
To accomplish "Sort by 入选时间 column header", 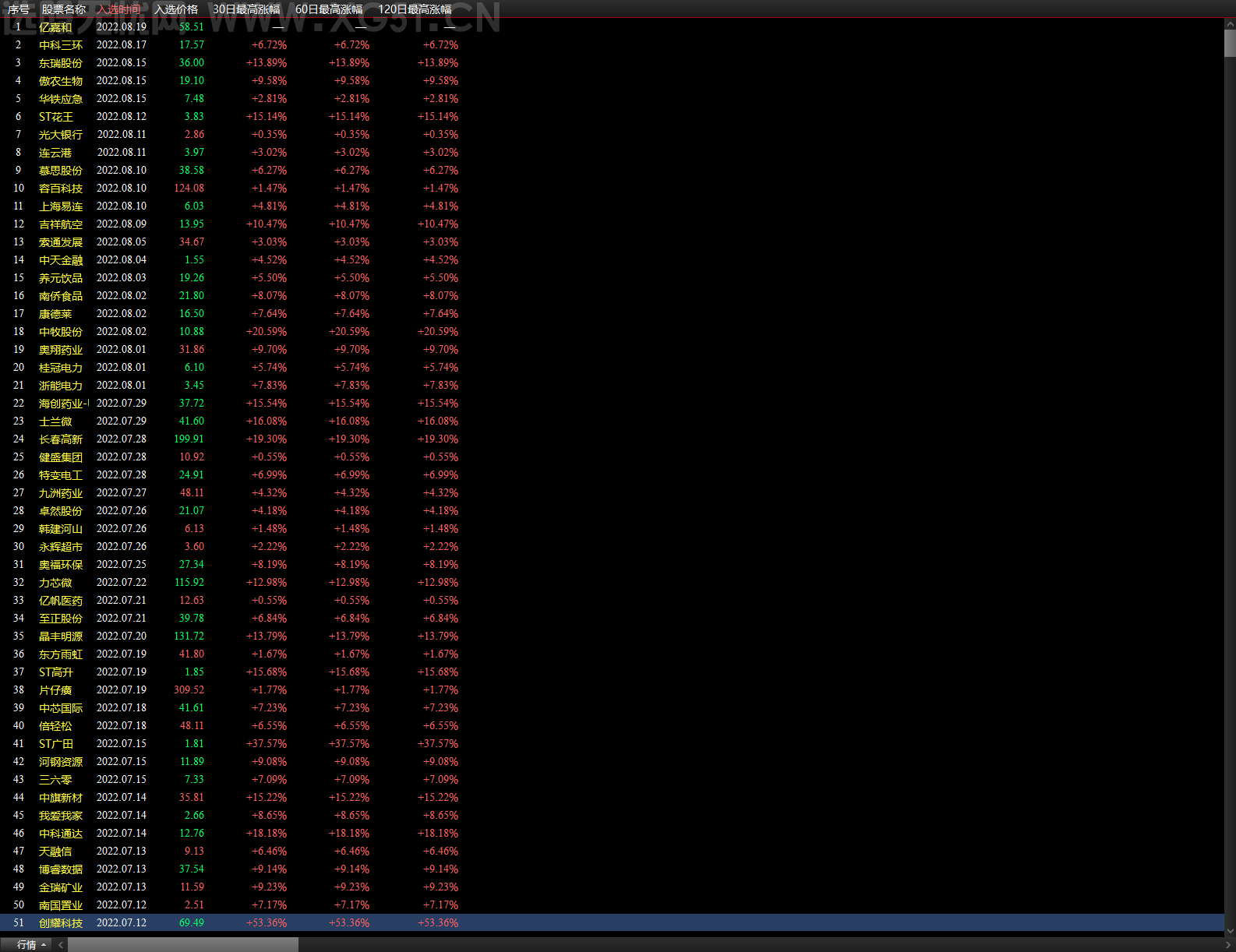I will pos(119,9).
